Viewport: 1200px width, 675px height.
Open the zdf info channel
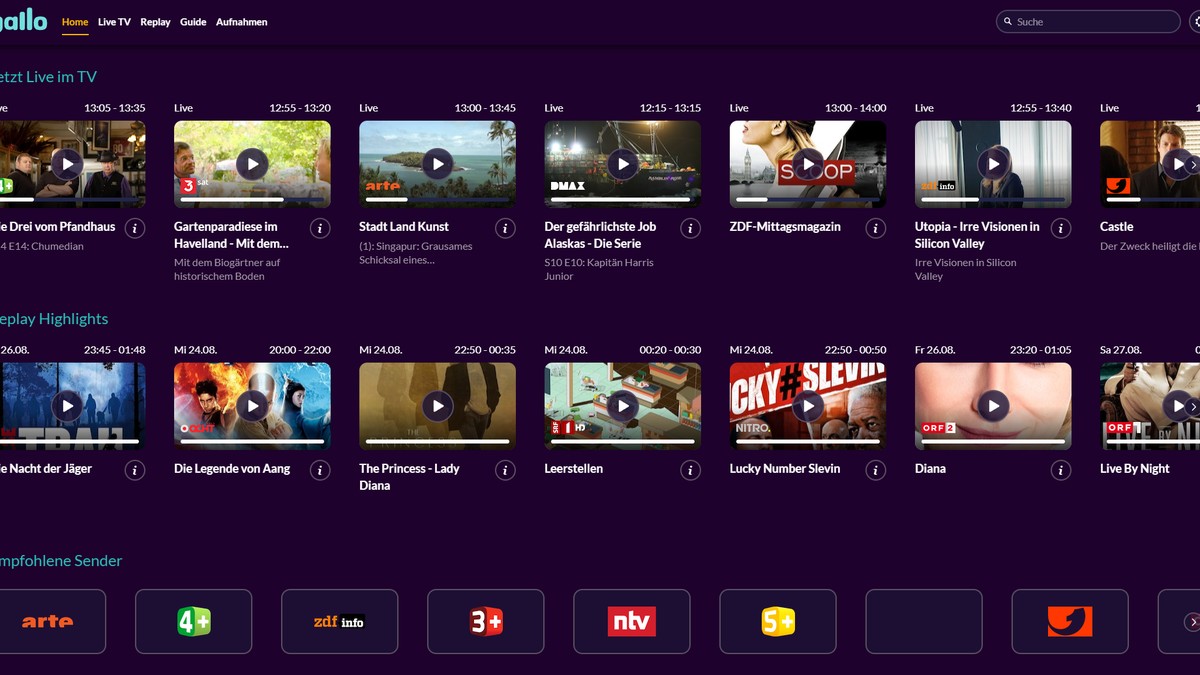pyautogui.click(x=339, y=621)
